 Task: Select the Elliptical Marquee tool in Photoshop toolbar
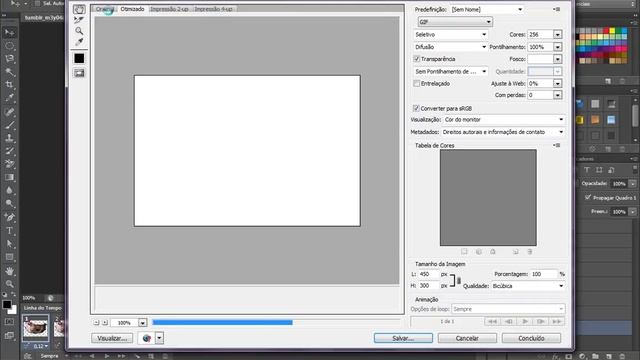tap(9, 46)
